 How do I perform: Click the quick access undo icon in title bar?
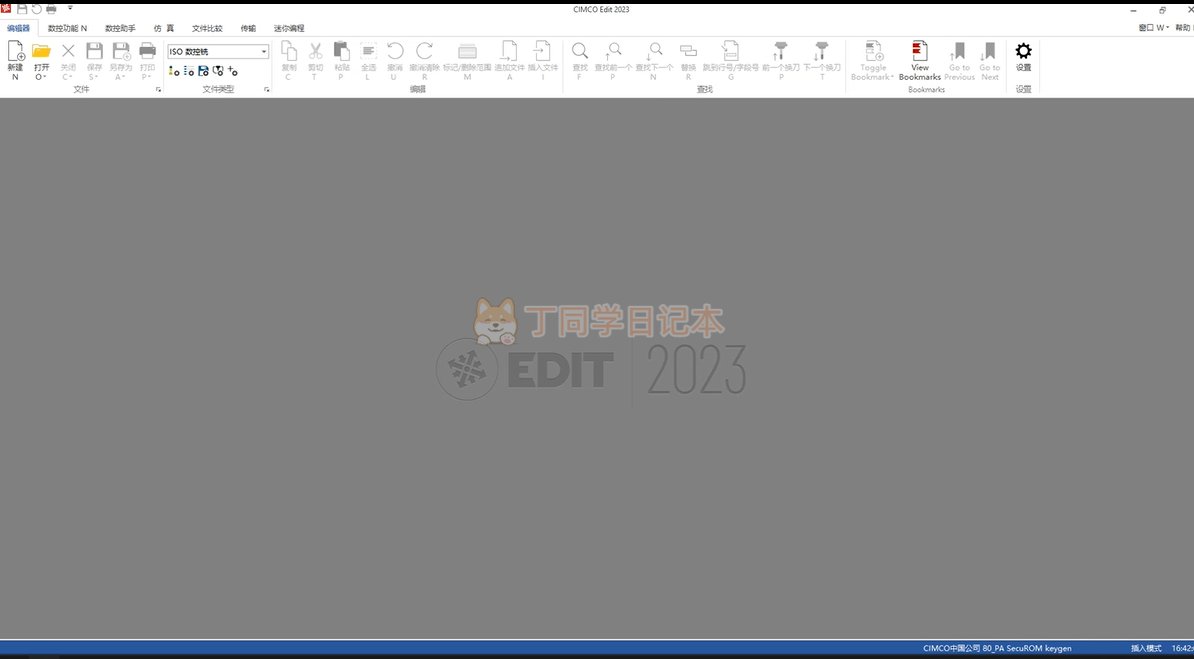tap(37, 9)
